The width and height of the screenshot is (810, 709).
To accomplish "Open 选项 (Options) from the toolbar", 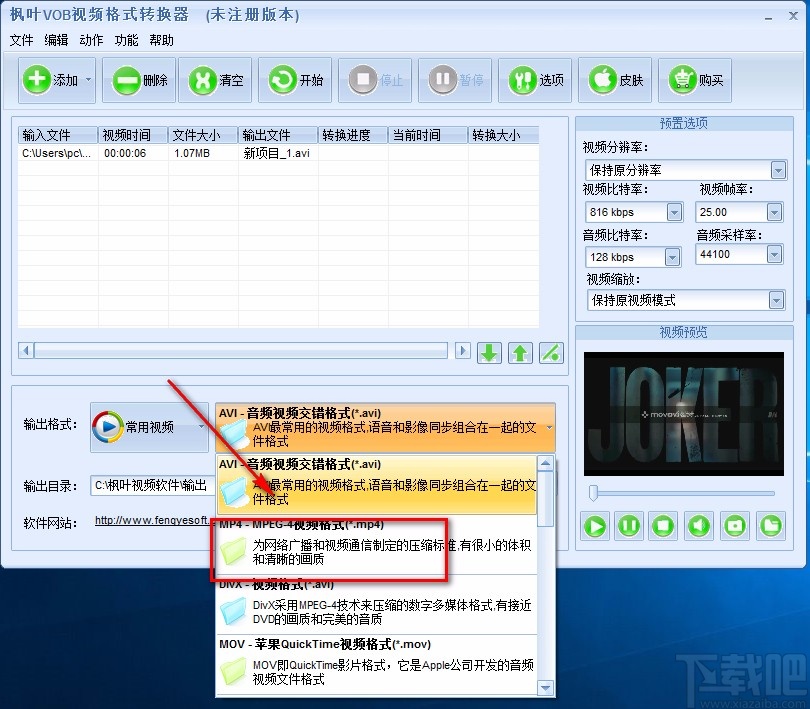I will [537, 80].
